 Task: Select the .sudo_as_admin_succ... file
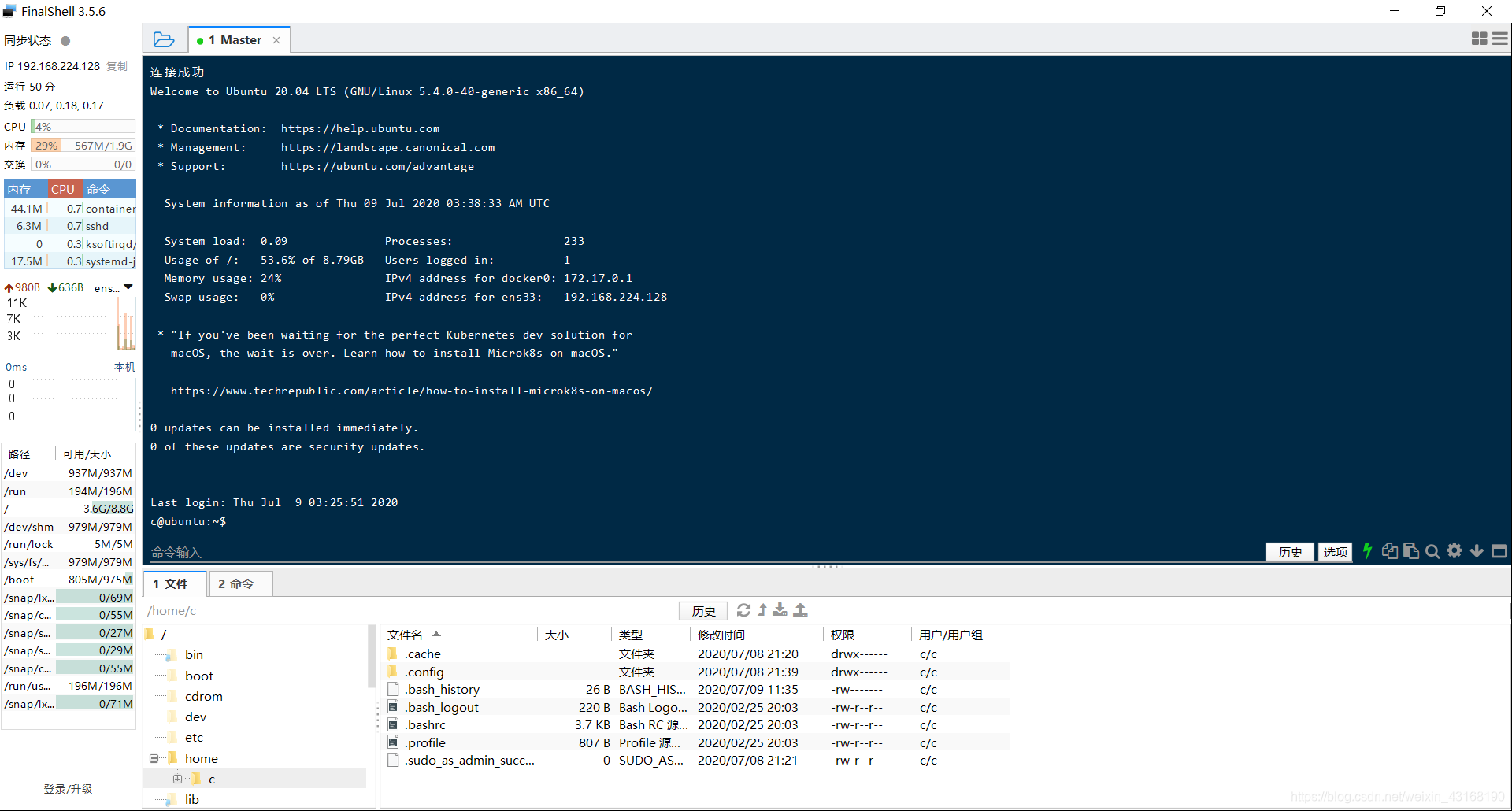coord(696,761)
